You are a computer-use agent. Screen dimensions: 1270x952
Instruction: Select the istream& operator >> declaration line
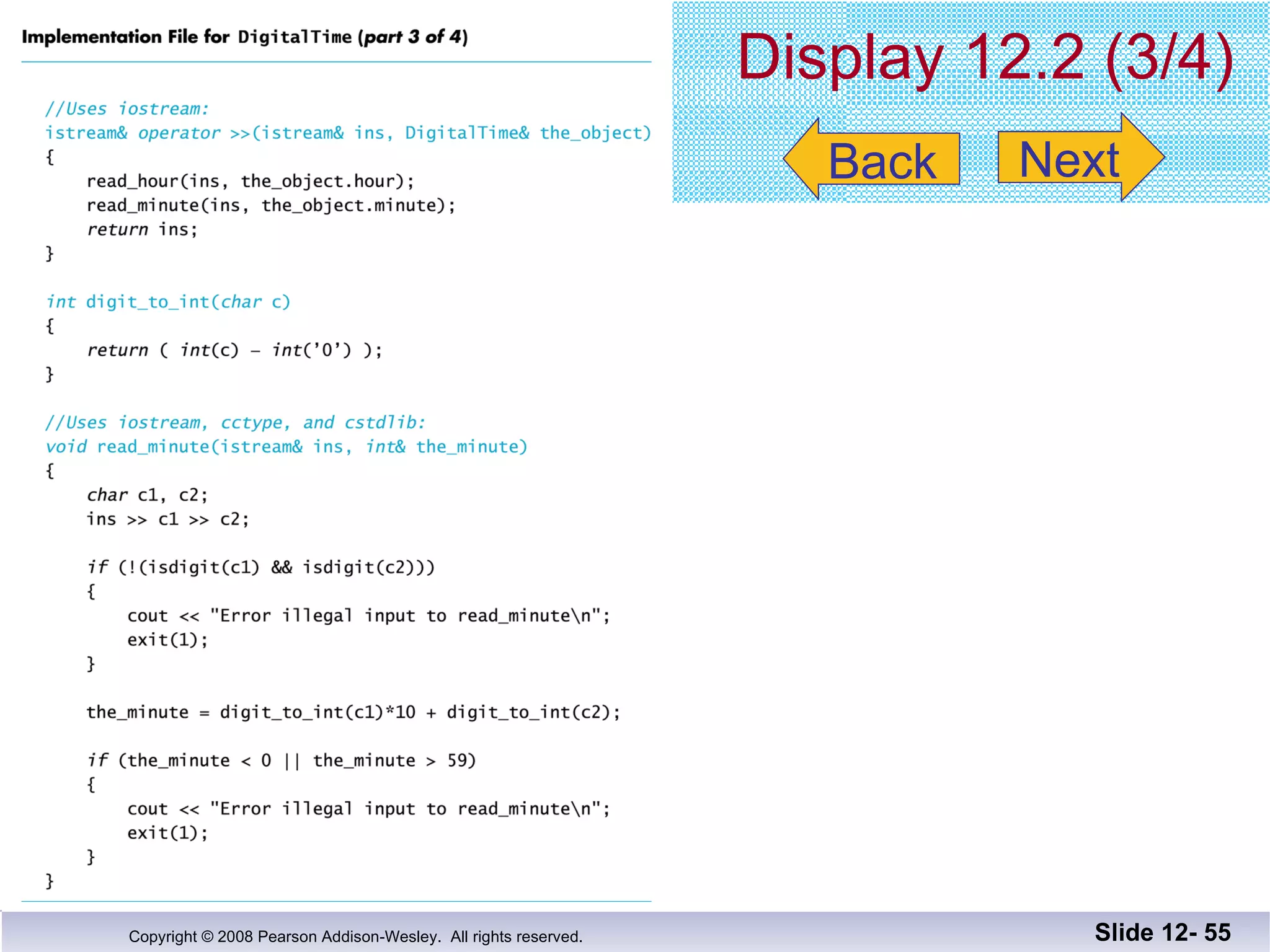(348, 133)
